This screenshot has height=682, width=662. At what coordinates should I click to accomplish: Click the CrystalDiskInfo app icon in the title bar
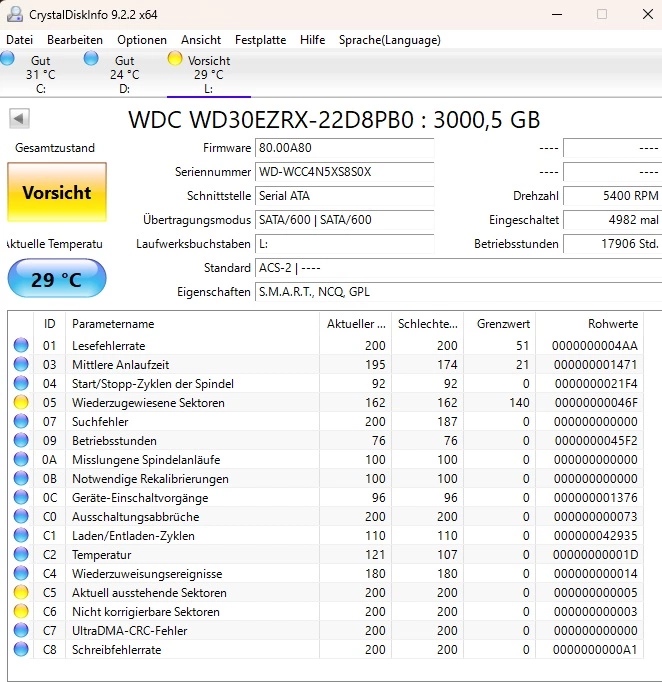(x=15, y=14)
